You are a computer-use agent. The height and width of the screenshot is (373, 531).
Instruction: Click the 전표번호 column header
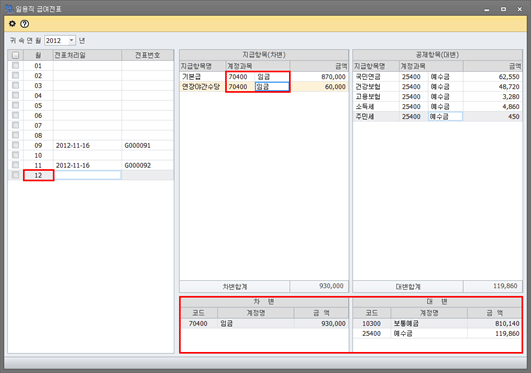tap(147, 55)
